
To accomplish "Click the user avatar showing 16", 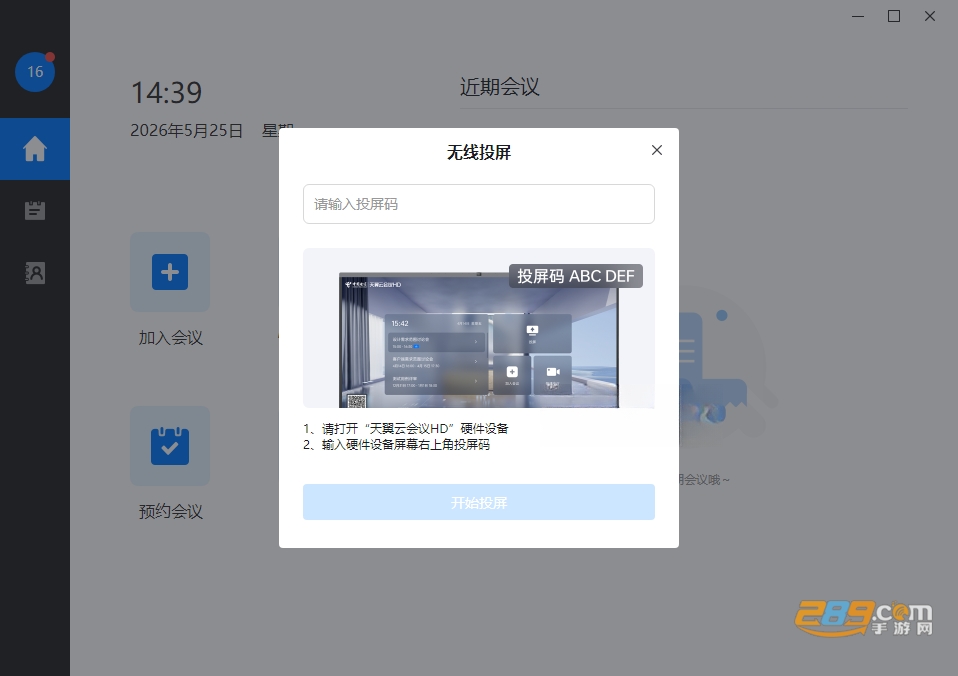I will tap(35, 72).
